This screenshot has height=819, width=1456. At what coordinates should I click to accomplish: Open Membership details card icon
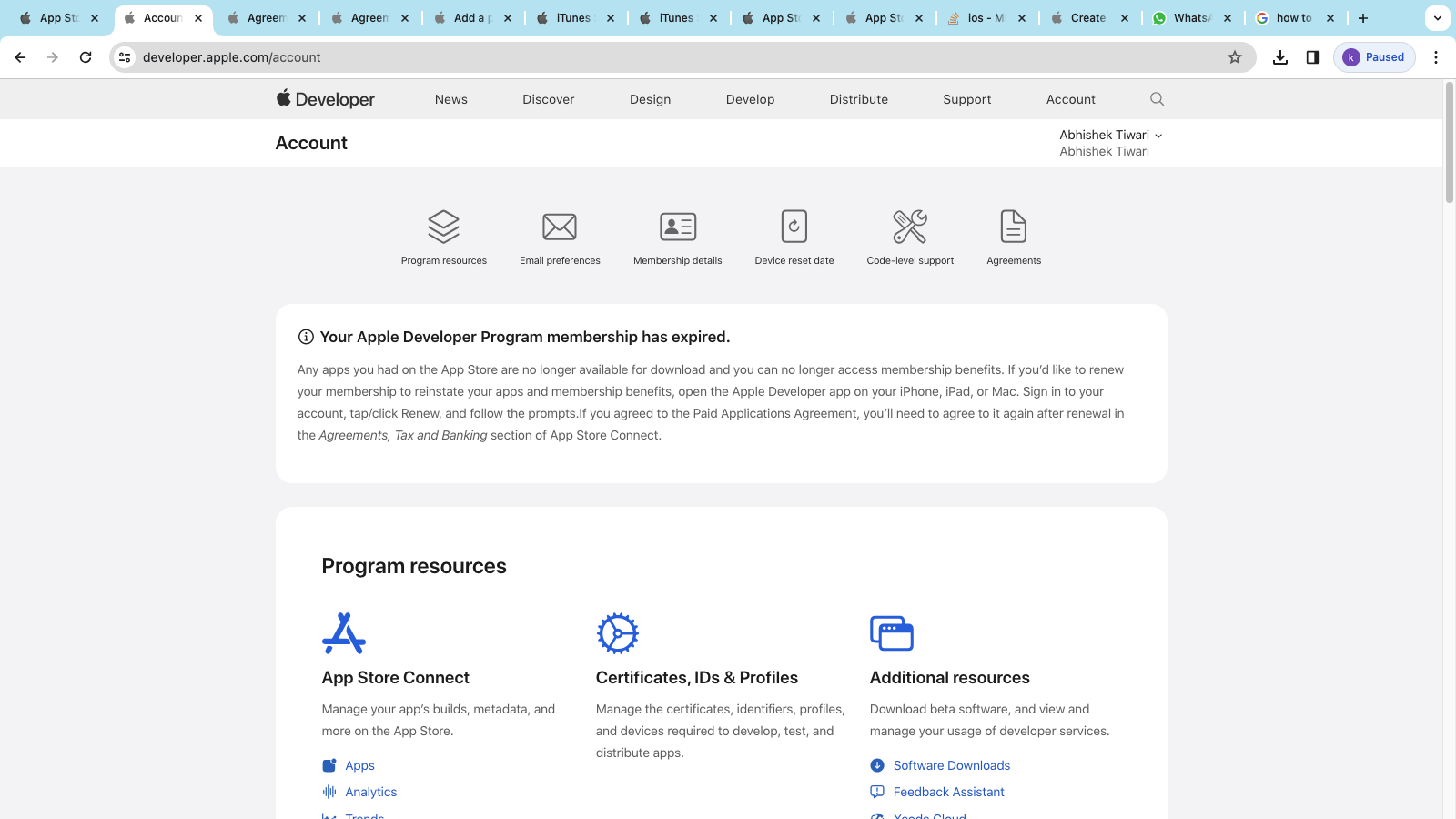pyautogui.click(x=678, y=227)
